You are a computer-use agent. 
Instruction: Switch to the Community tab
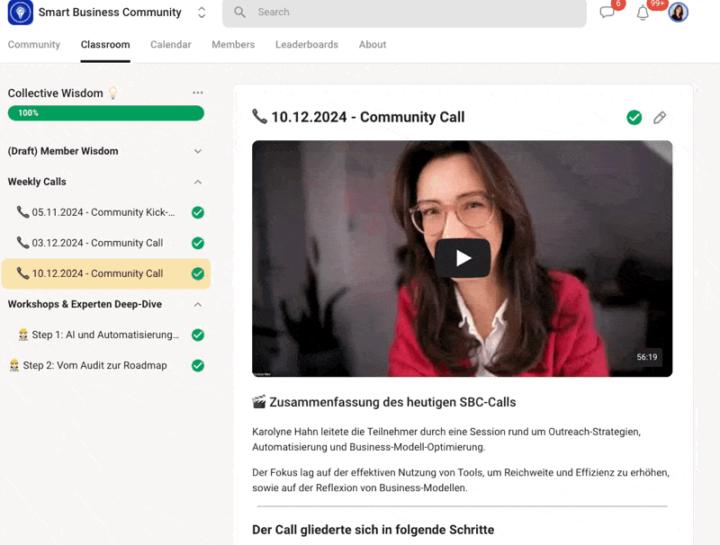point(34,45)
